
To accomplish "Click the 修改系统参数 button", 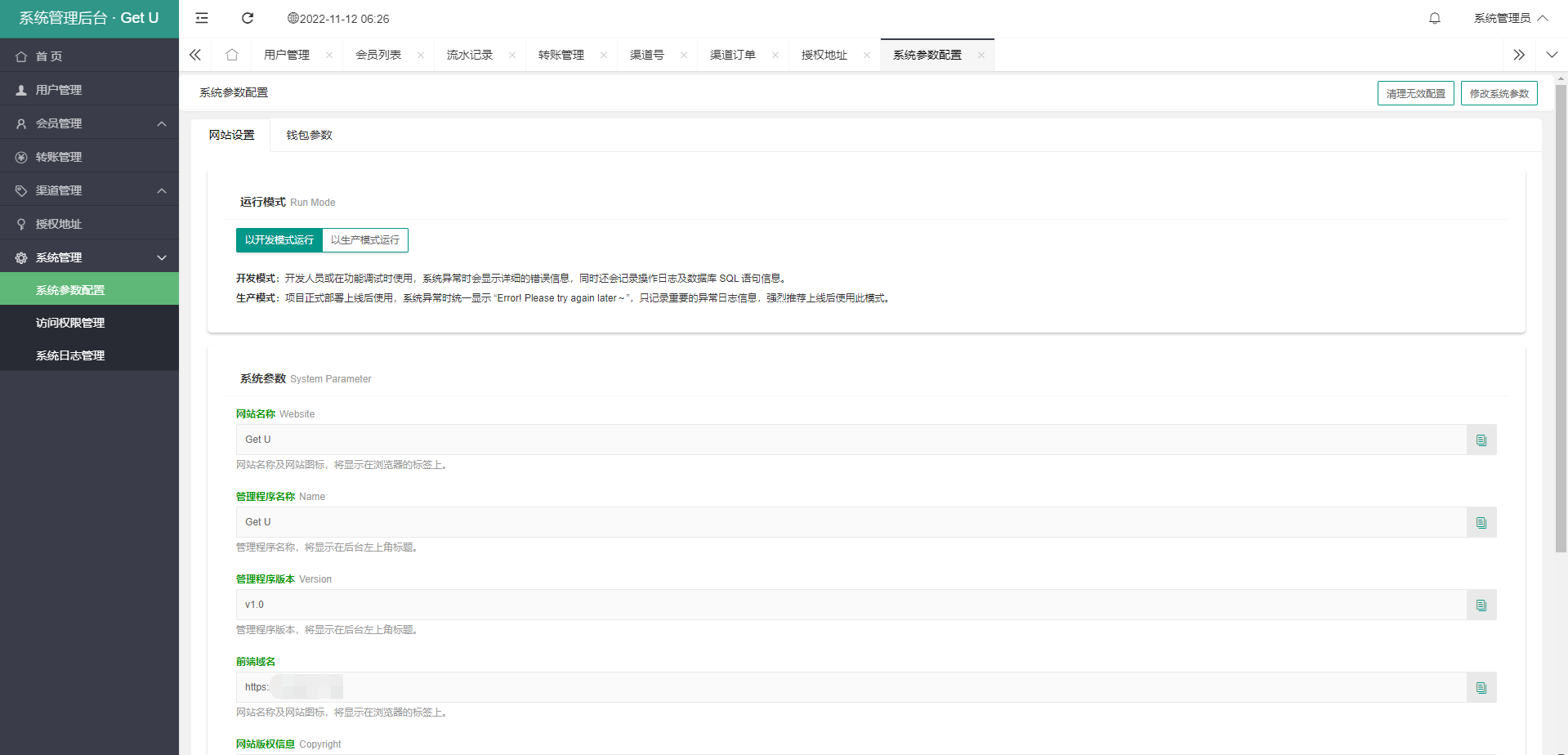I will click(1499, 93).
